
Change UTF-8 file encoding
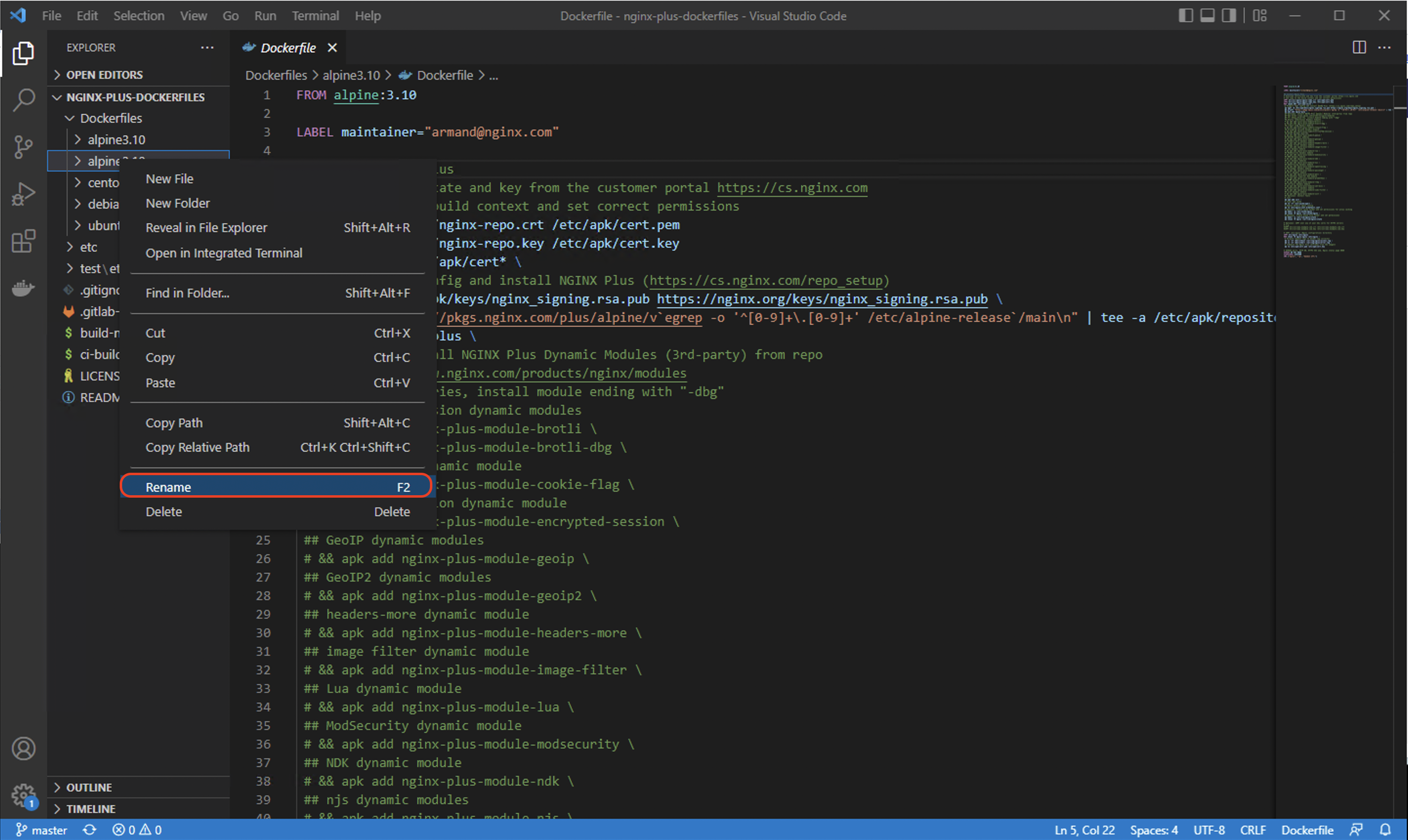pos(1209,830)
